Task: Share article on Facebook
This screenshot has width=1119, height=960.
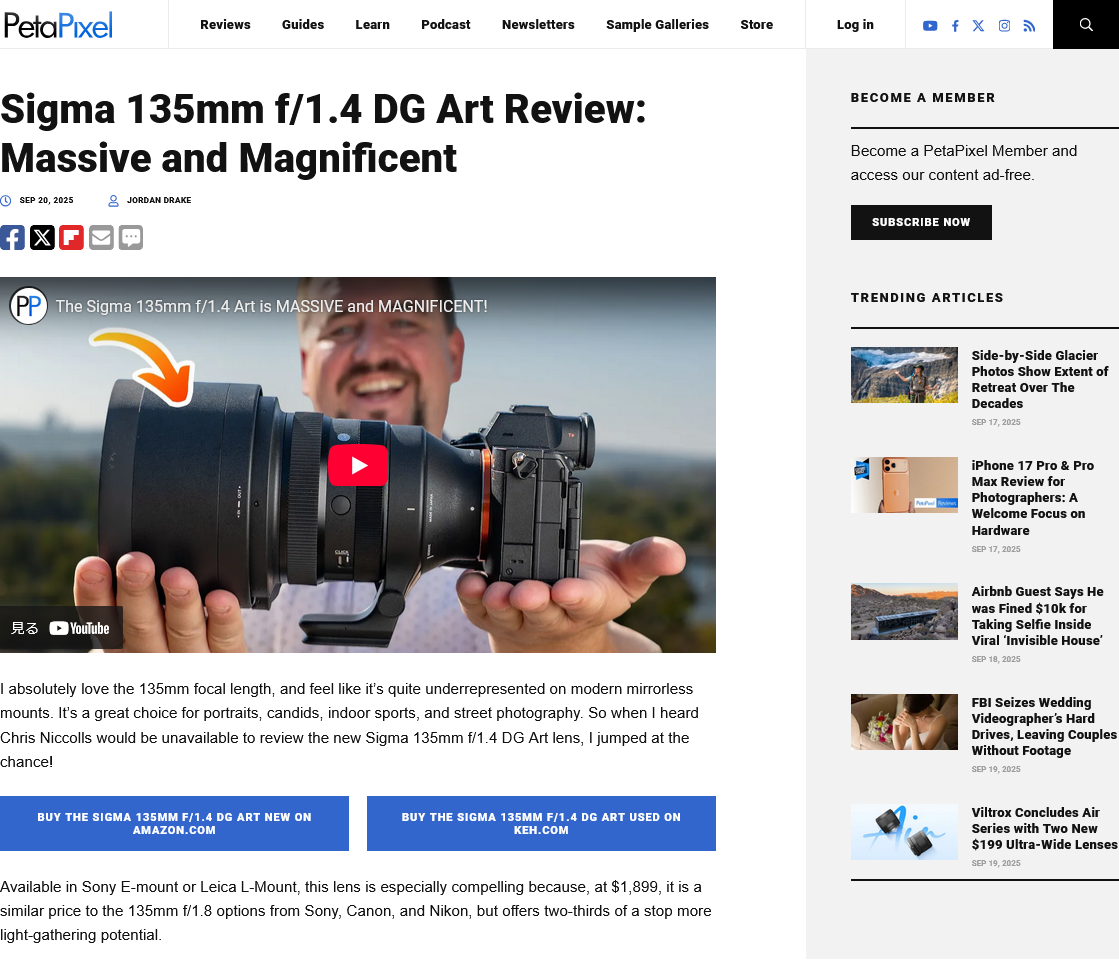Action: [12, 237]
